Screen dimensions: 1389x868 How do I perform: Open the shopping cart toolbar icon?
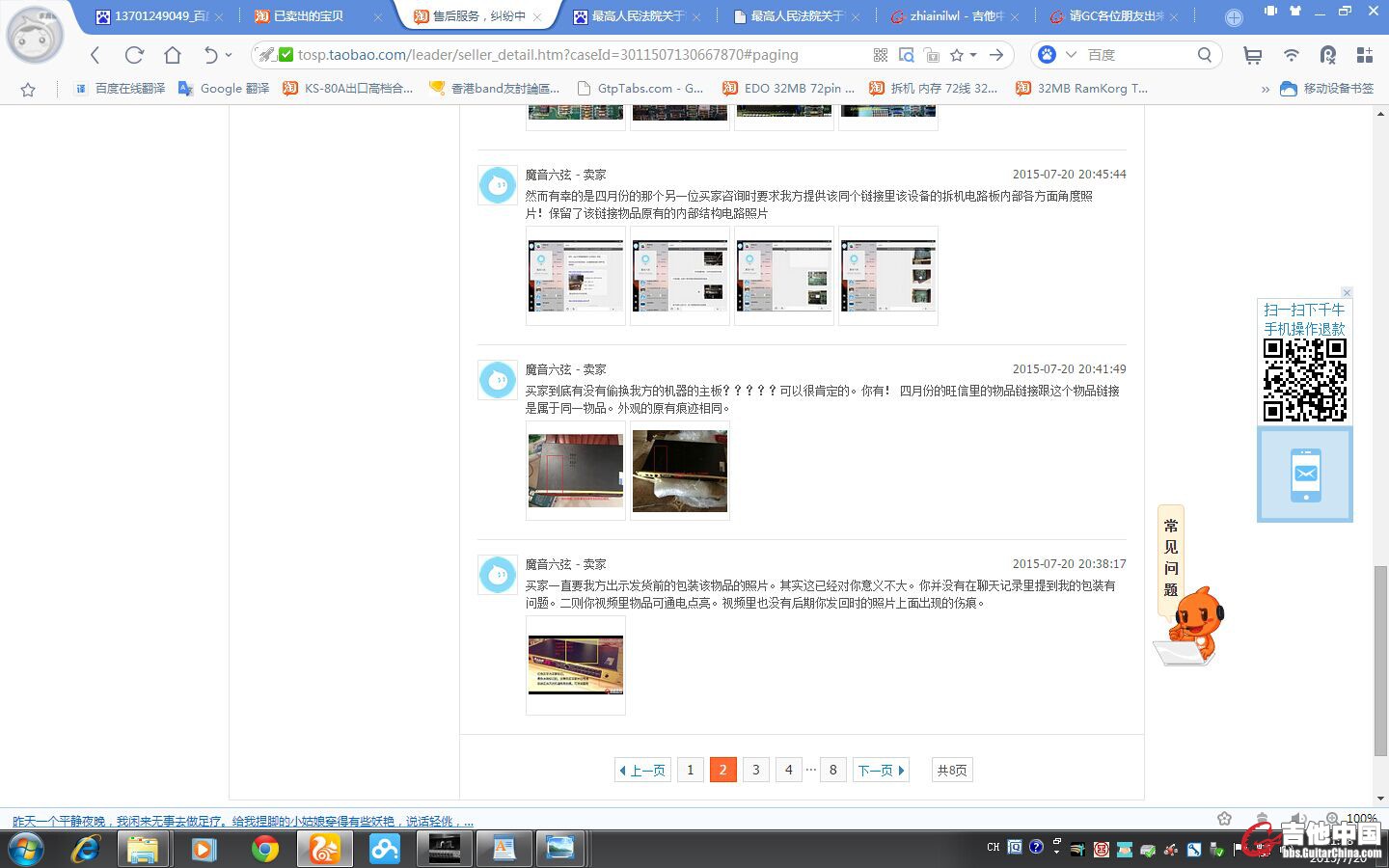click(1252, 55)
